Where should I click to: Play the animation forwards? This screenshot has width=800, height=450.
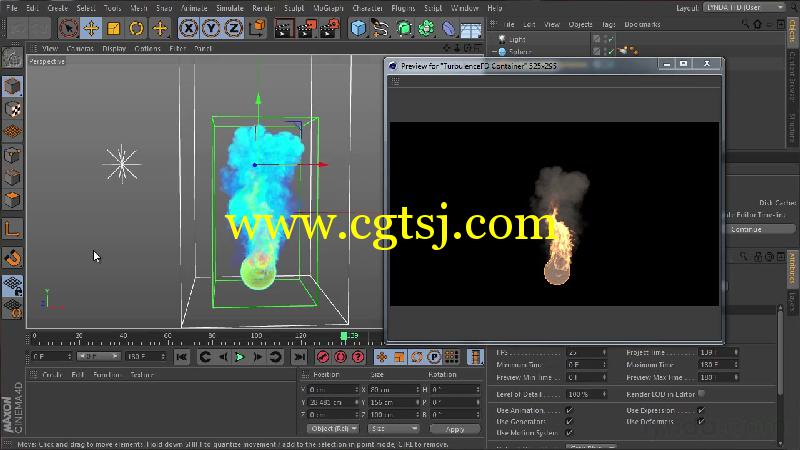click(240, 357)
